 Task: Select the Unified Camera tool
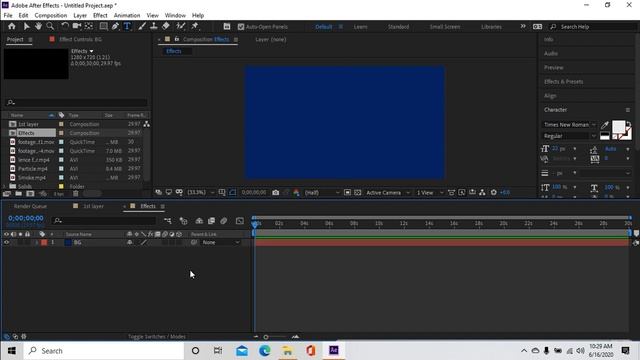[x=76, y=26]
